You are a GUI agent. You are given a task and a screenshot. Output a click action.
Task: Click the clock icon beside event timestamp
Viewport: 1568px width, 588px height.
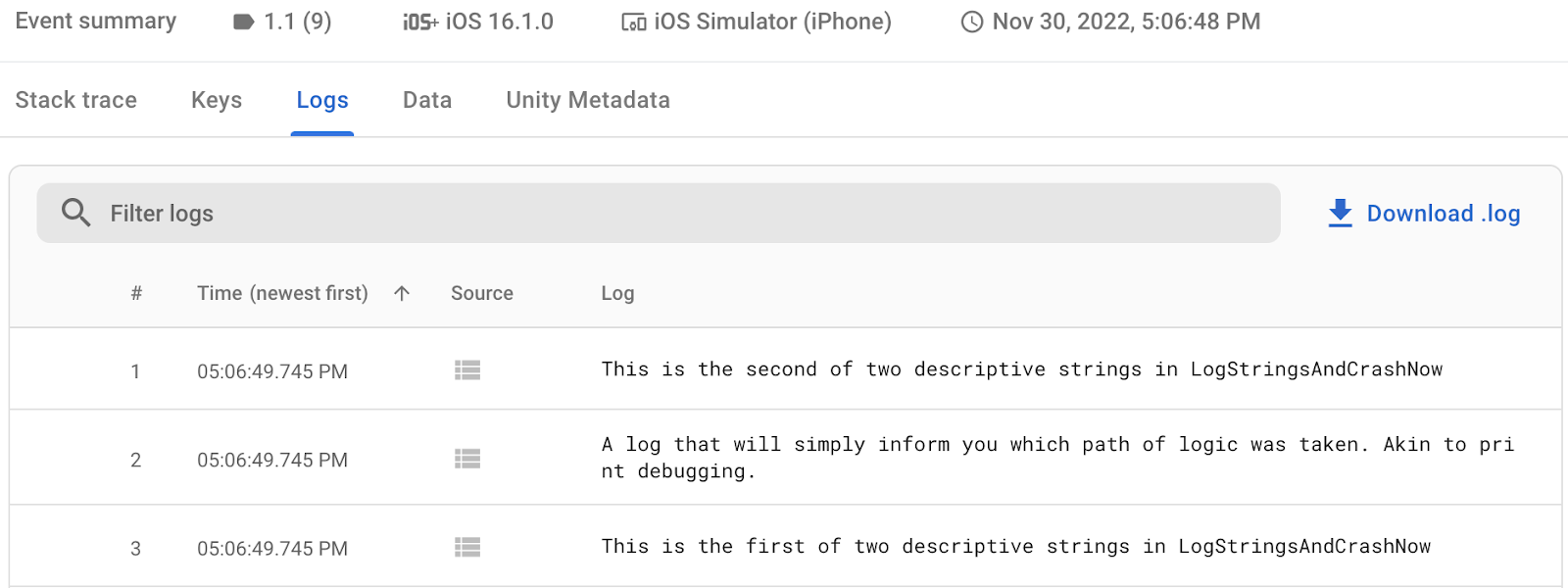pos(972,22)
